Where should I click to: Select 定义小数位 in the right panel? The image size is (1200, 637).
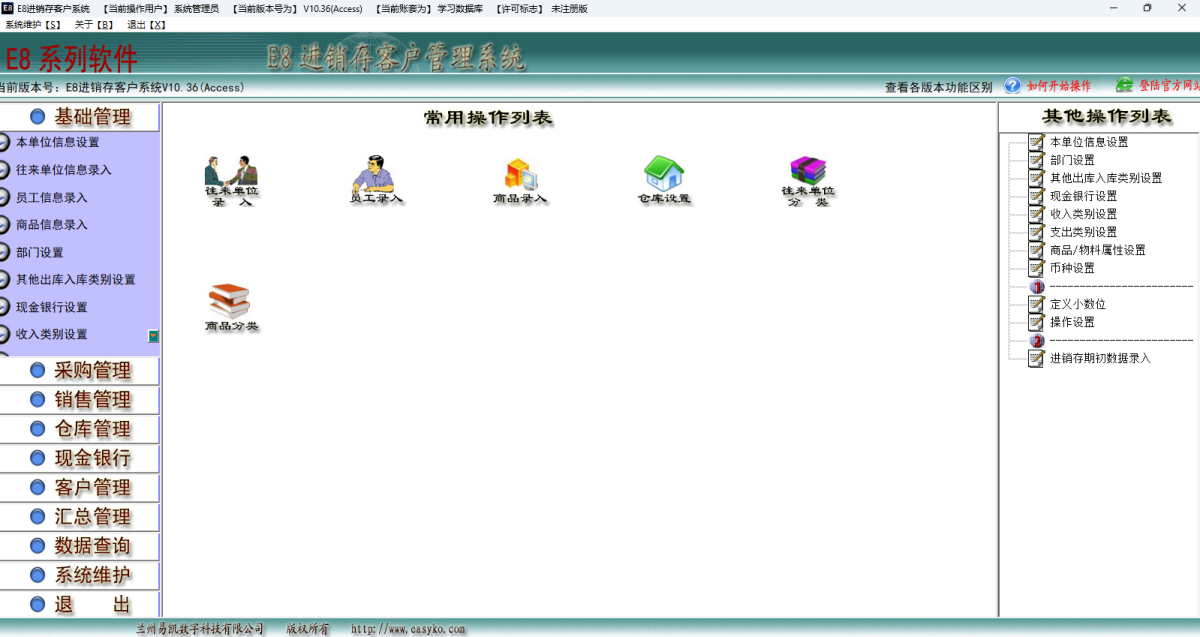click(x=1078, y=304)
